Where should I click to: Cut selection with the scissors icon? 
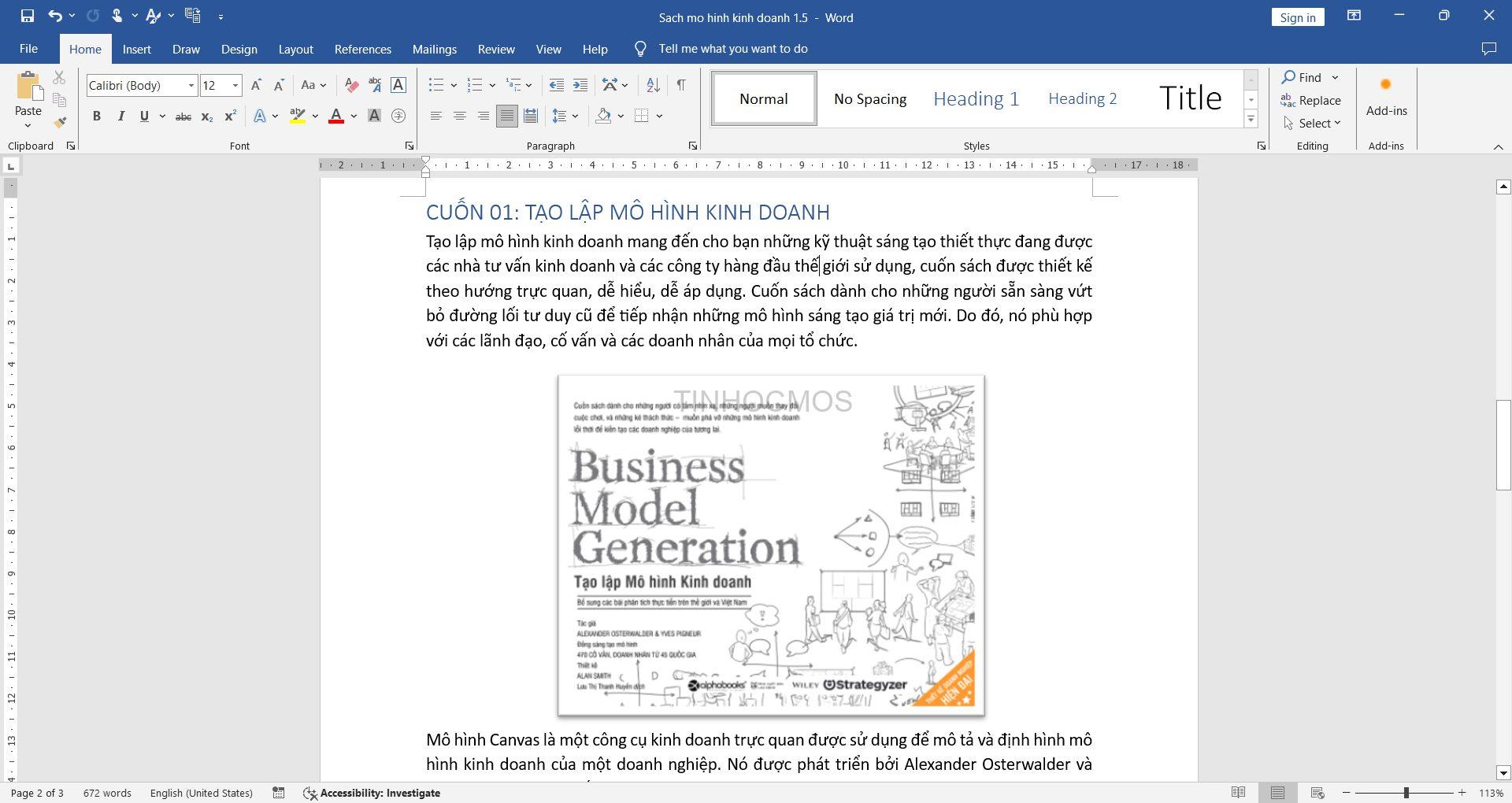tap(59, 77)
